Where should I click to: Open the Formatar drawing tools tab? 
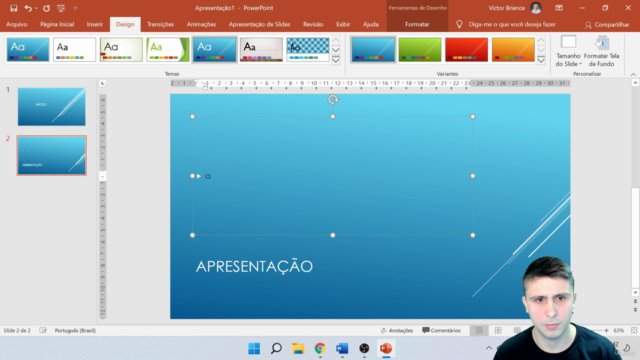coord(417,24)
